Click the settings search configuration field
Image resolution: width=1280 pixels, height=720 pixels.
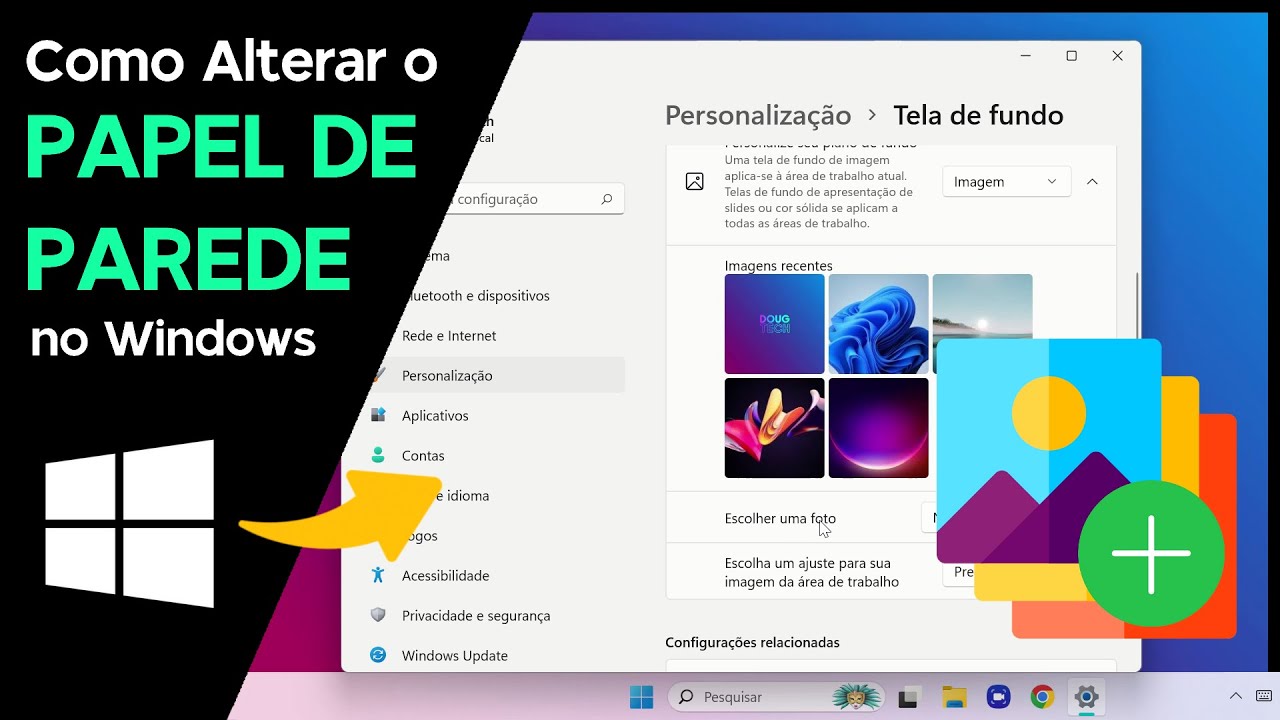(x=528, y=199)
